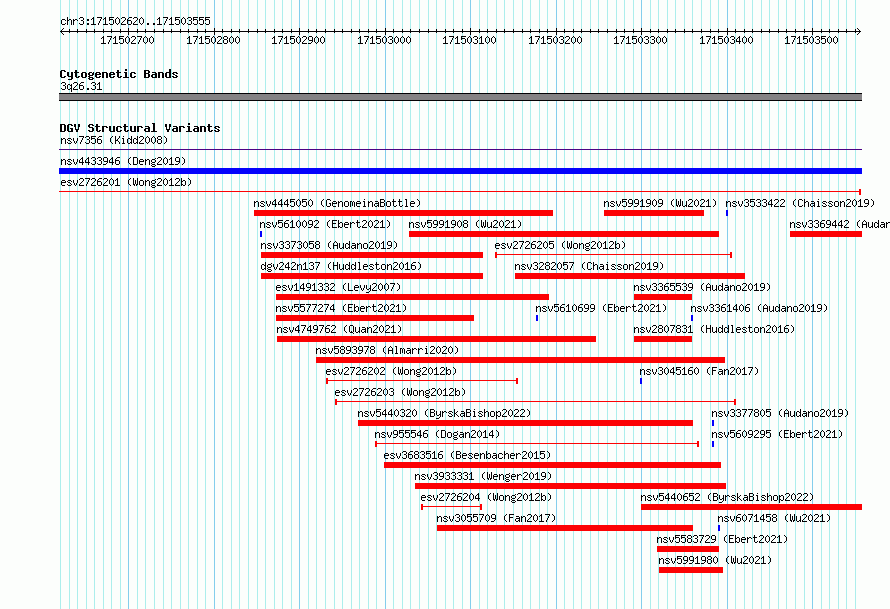This screenshot has width=890, height=609.
Task: Click the Cytogenetic Bands track title
Action: tap(119, 74)
